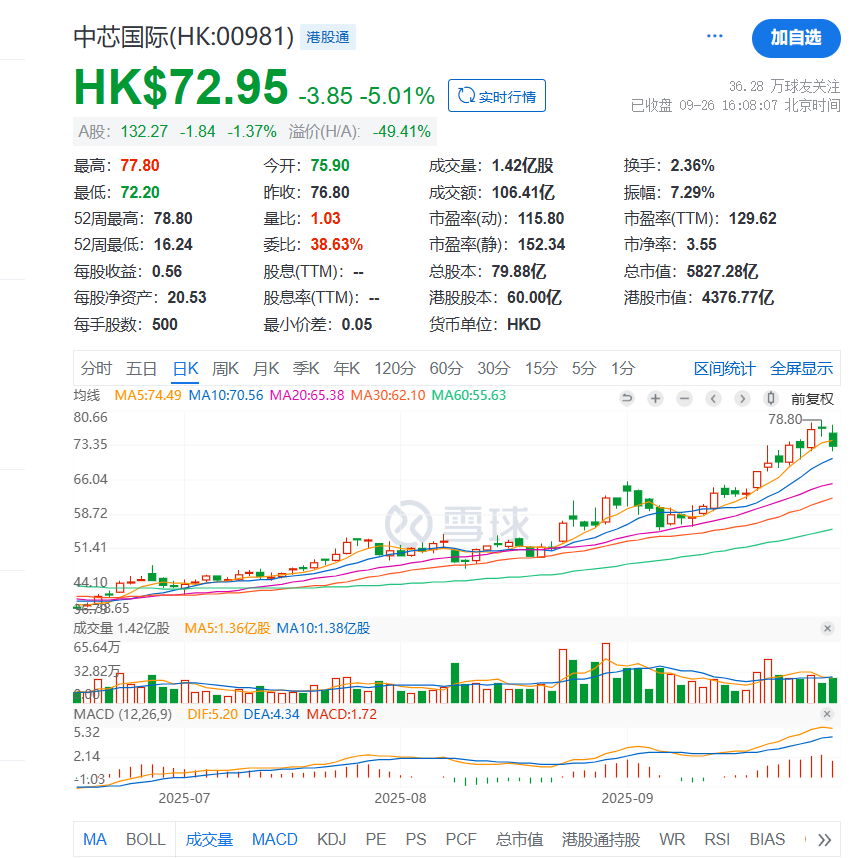Screen dimensions: 855x858
Task: Toggle the WR indicator
Action: 672,839
